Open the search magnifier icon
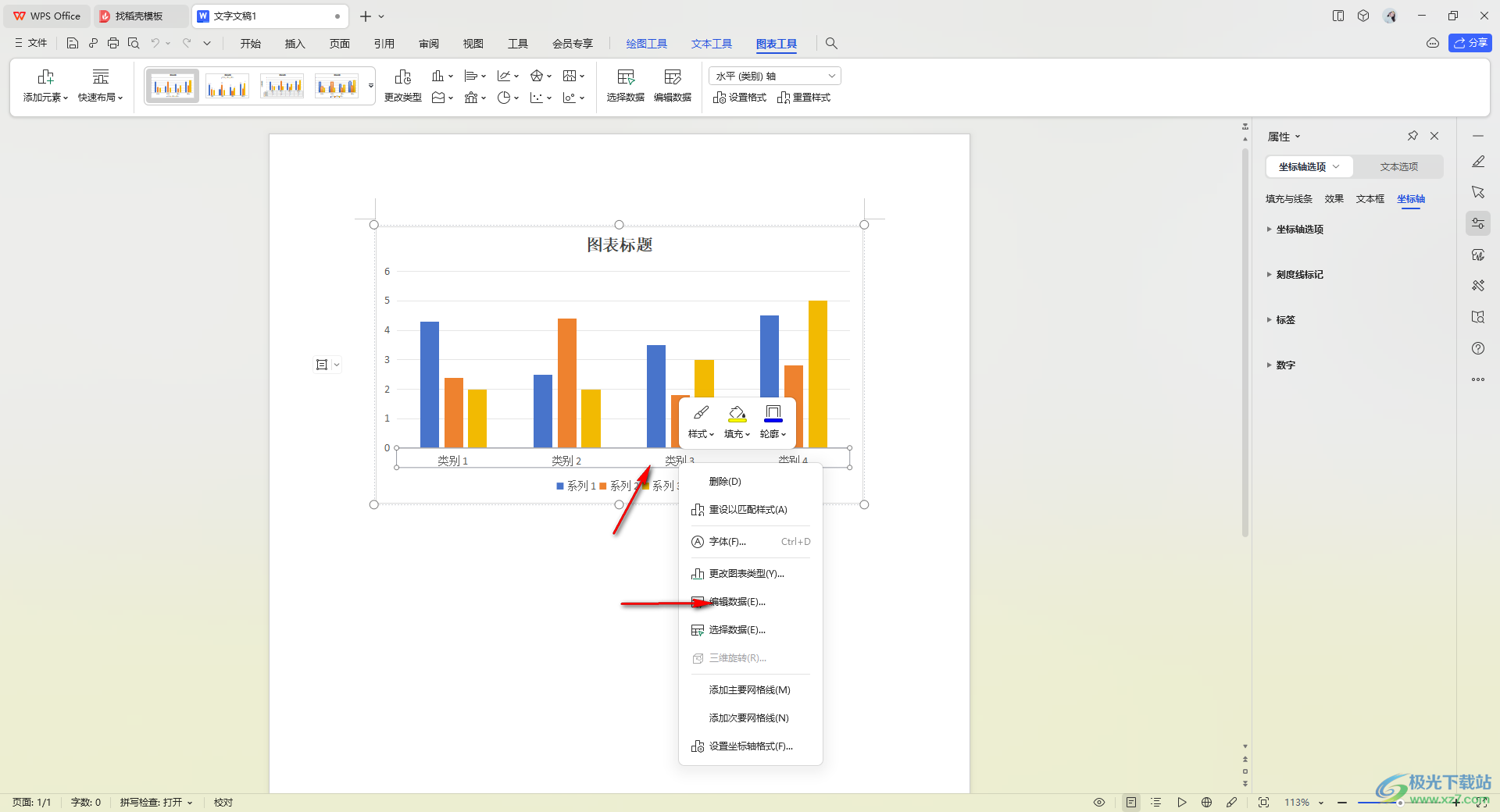Viewport: 1500px width, 812px height. point(831,44)
